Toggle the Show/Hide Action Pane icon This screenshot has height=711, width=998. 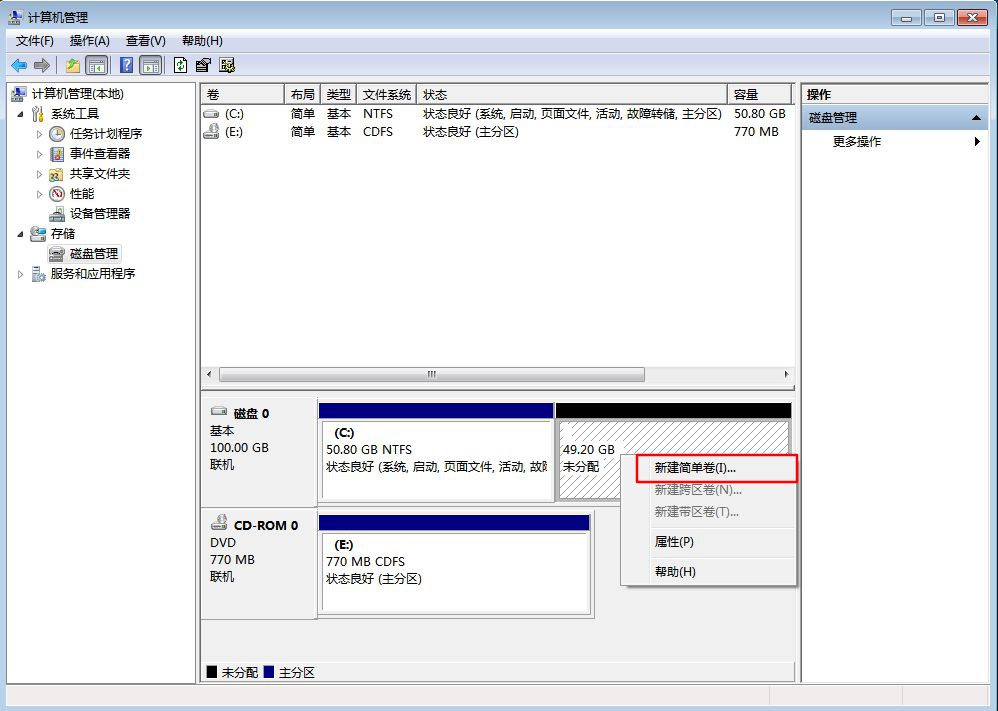[x=150, y=65]
